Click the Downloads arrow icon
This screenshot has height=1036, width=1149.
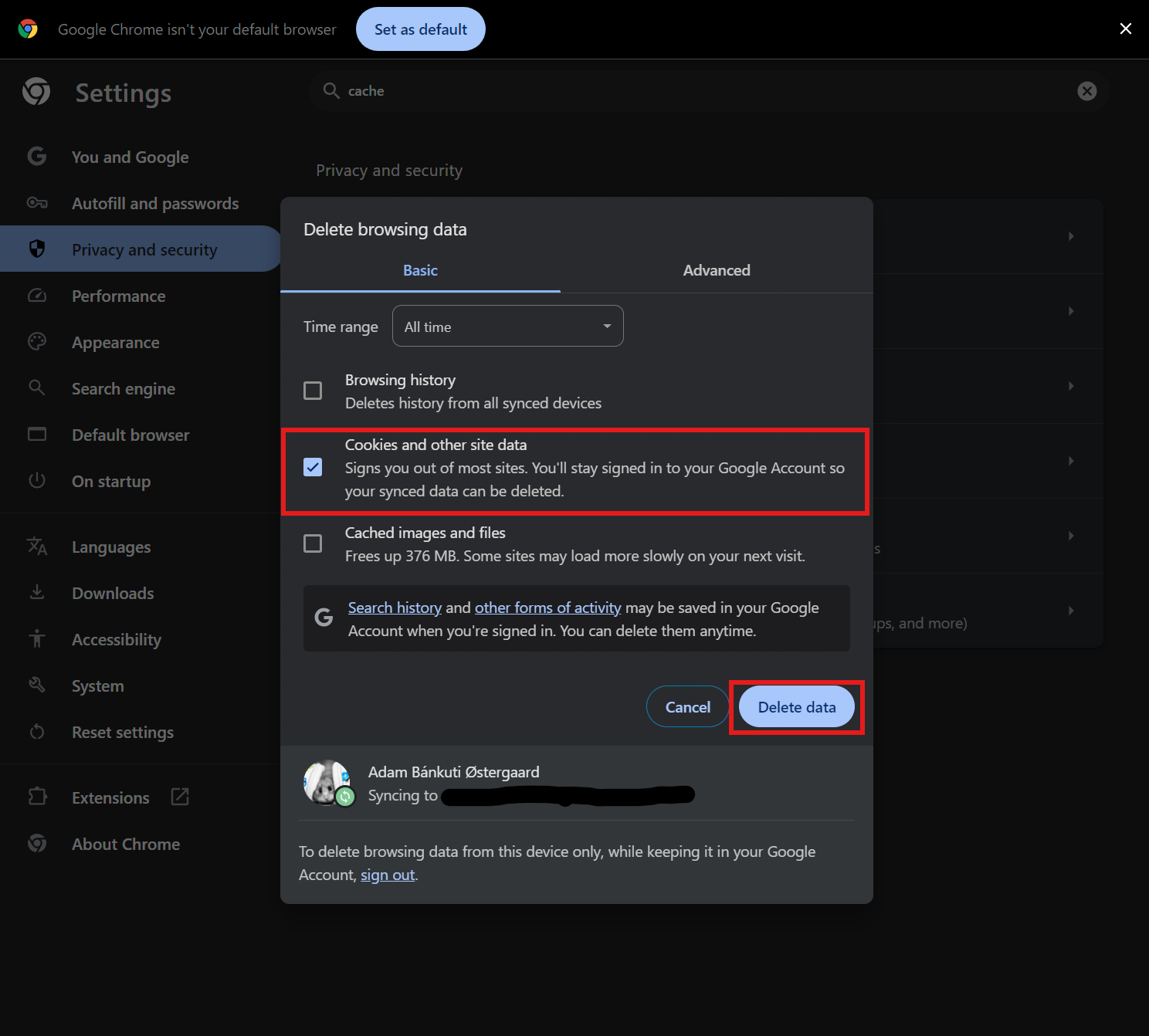pyautogui.click(x=37, y=592)
